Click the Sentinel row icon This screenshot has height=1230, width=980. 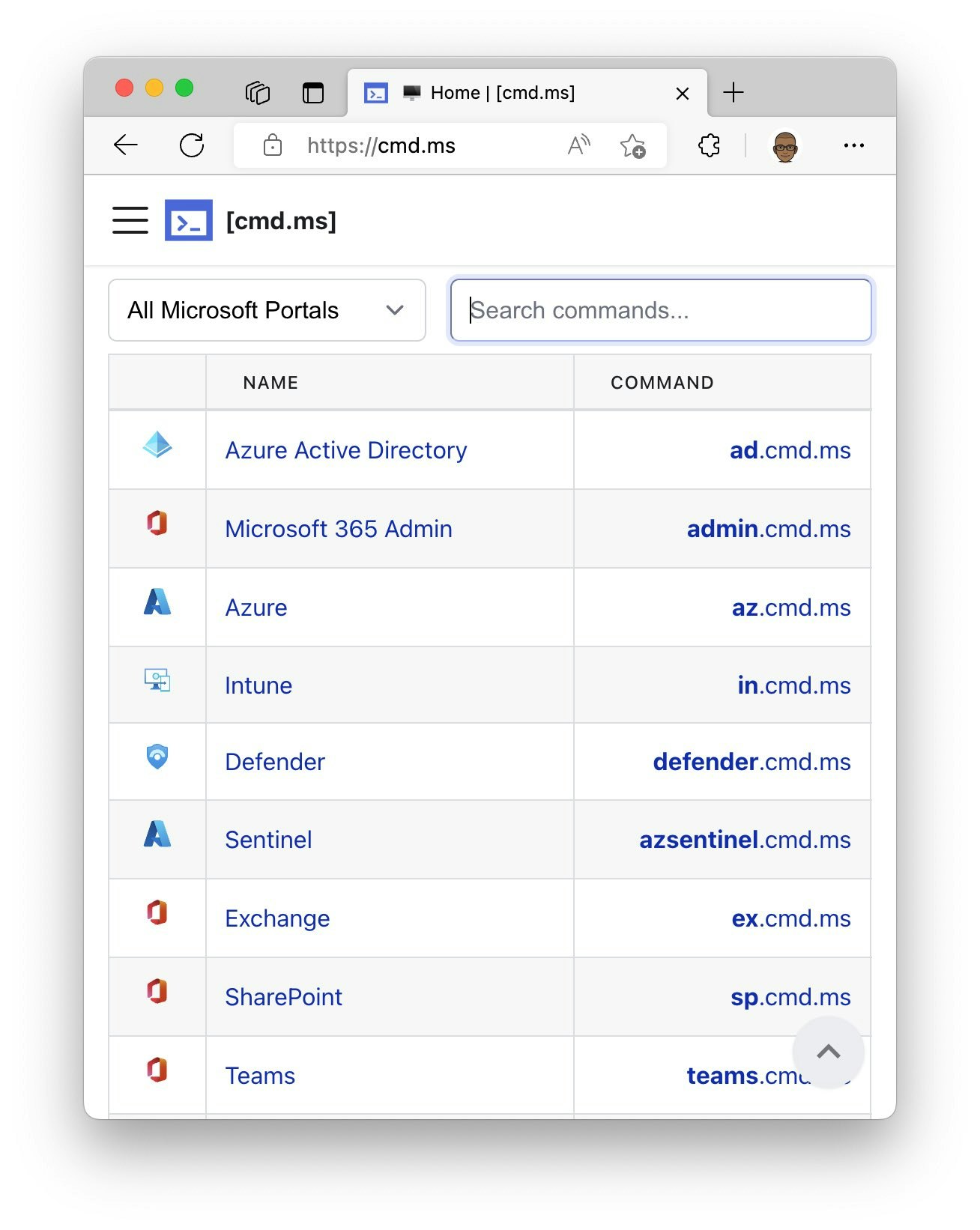157,834
